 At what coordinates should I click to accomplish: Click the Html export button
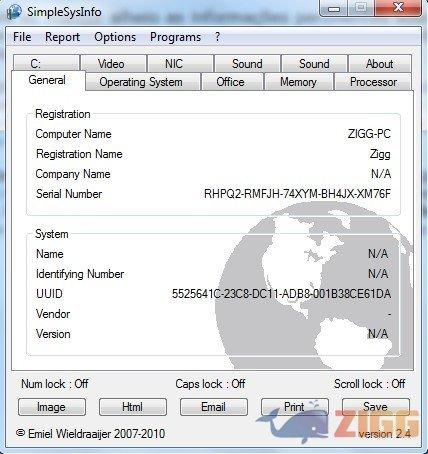133,407
